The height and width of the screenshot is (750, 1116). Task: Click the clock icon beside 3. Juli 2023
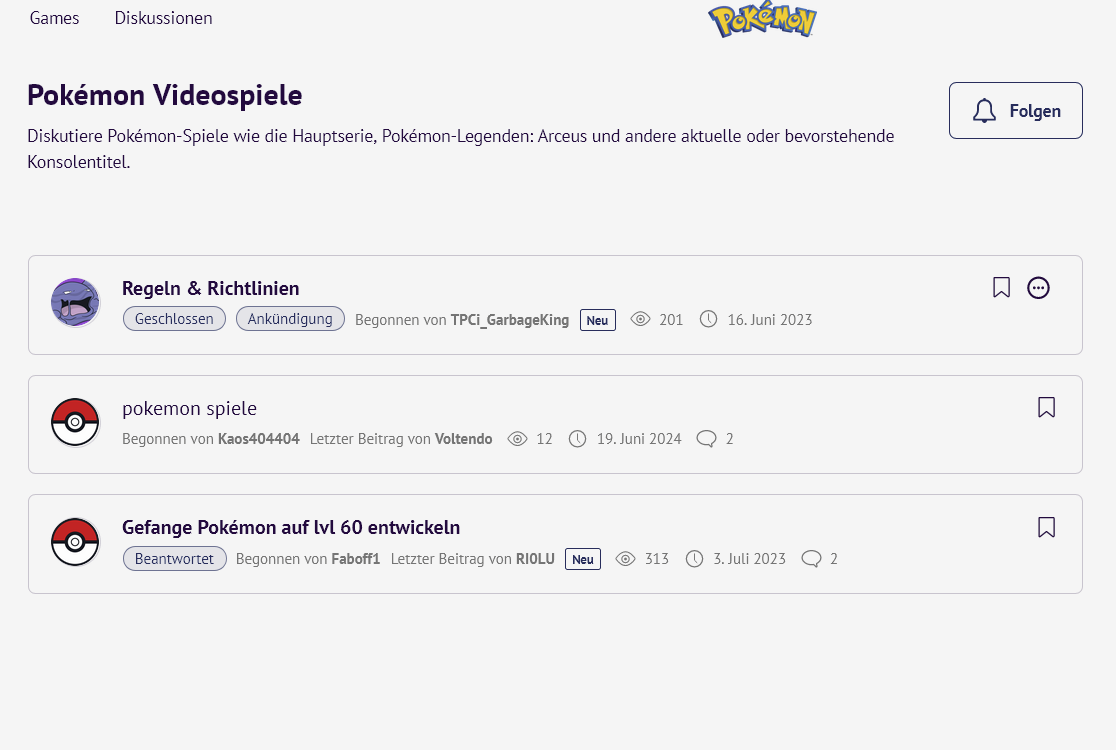[x=694, y=559]
